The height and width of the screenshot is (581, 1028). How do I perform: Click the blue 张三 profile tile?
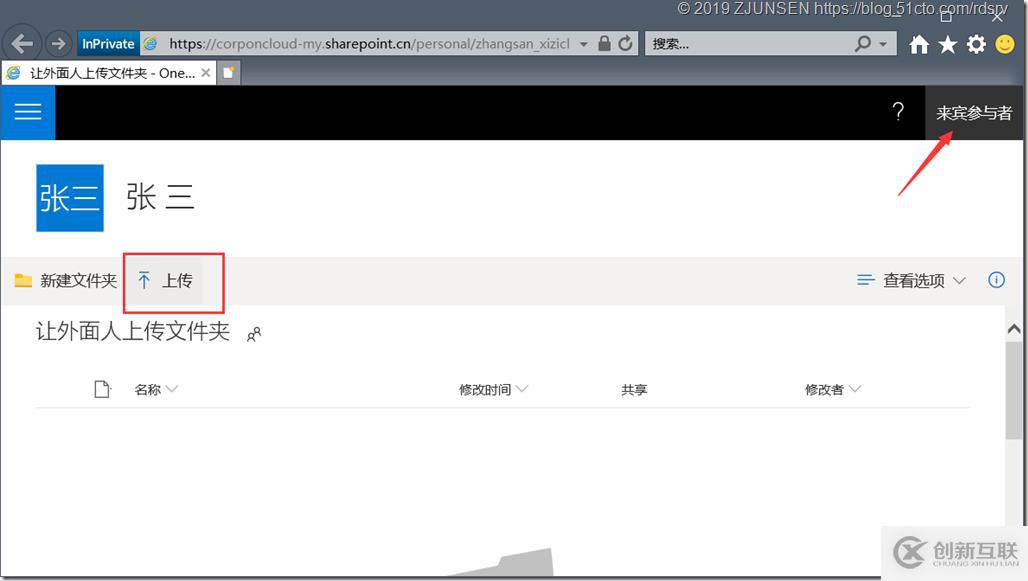click(x=69, y=197)
